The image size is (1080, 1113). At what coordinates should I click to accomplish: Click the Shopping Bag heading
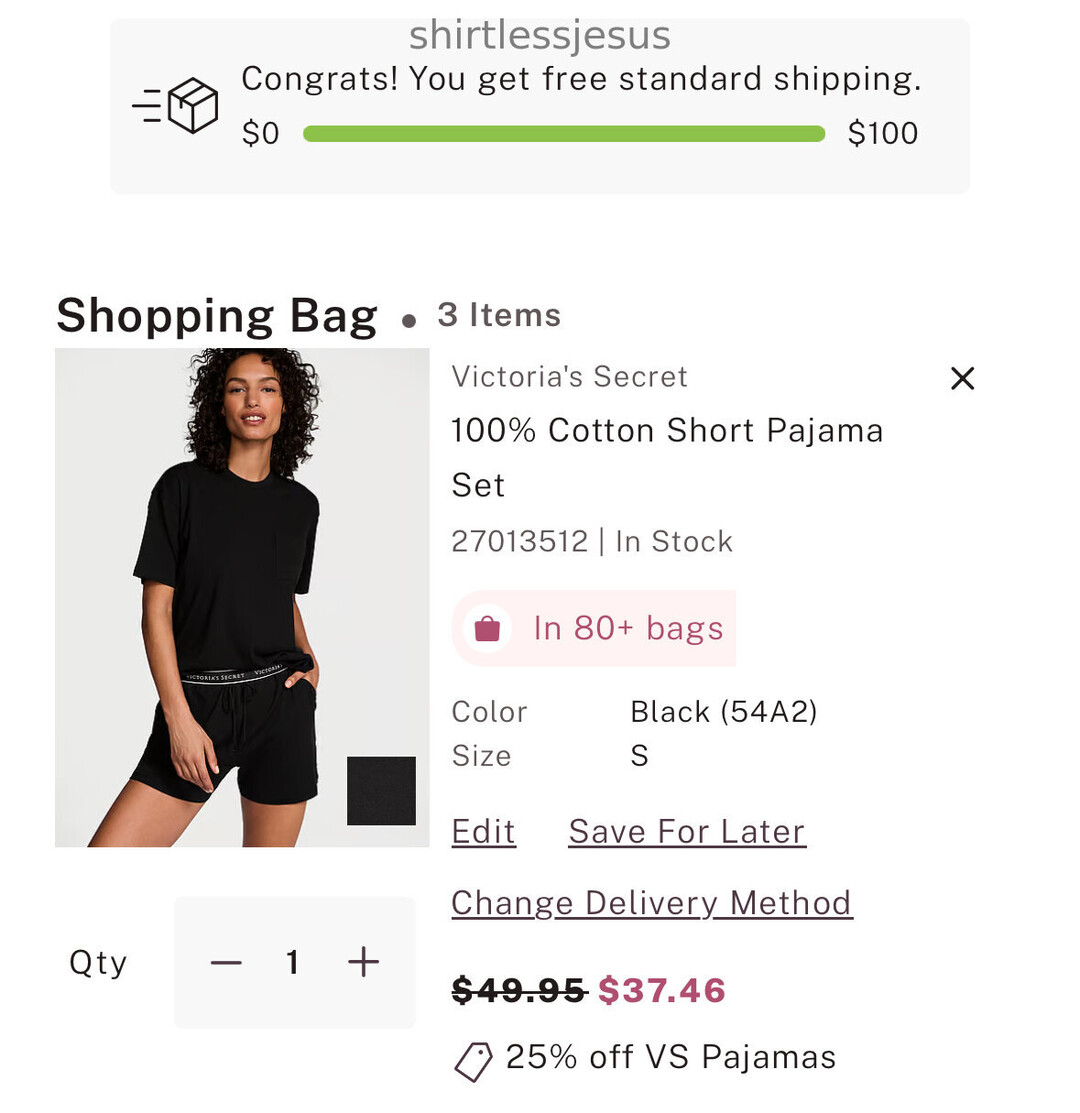pos(216,316)
